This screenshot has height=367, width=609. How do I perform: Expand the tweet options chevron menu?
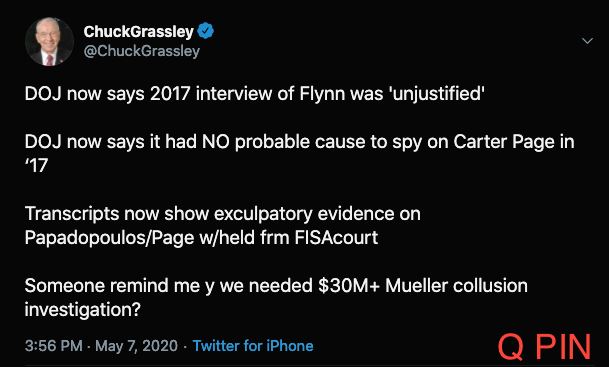pyautogui.click(x=587, y=41)
